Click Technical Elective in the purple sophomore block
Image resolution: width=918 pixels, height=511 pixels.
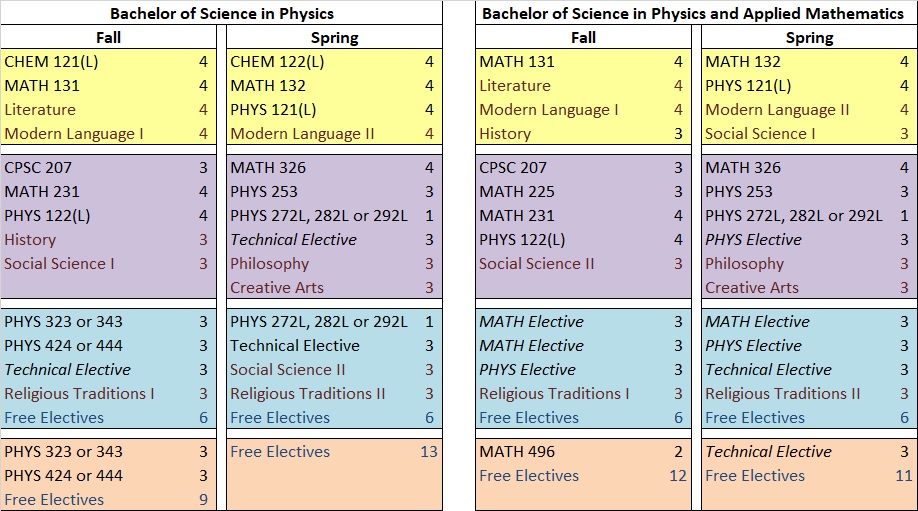[293, 239]
